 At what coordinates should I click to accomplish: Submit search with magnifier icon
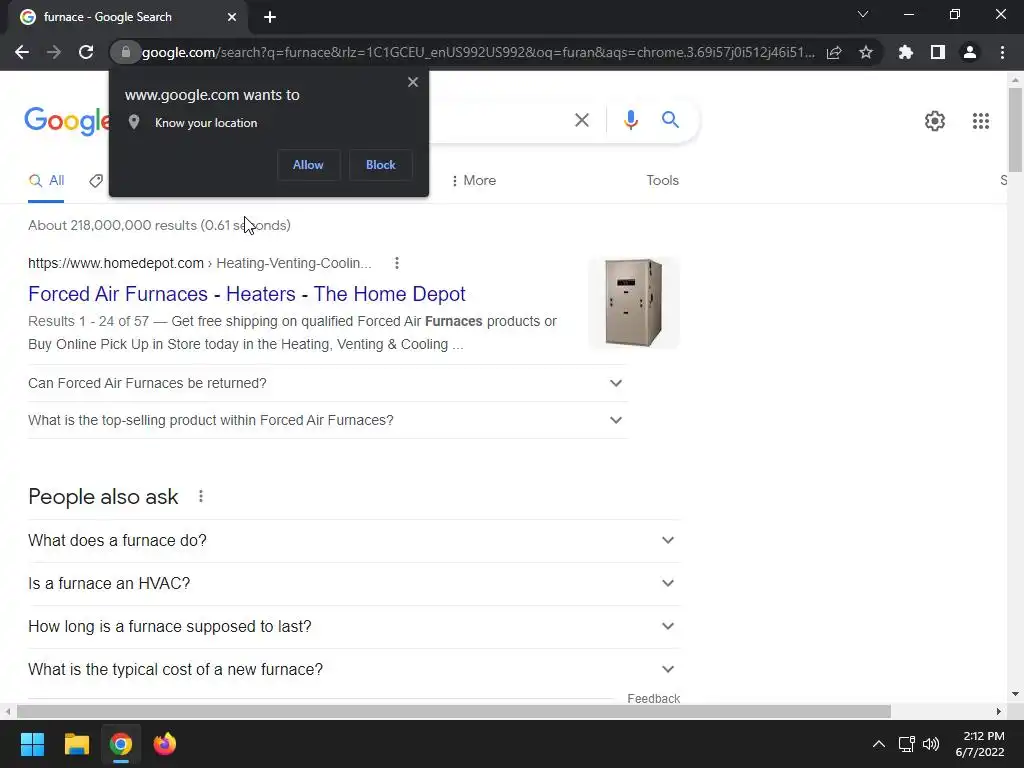pos(670,120)
